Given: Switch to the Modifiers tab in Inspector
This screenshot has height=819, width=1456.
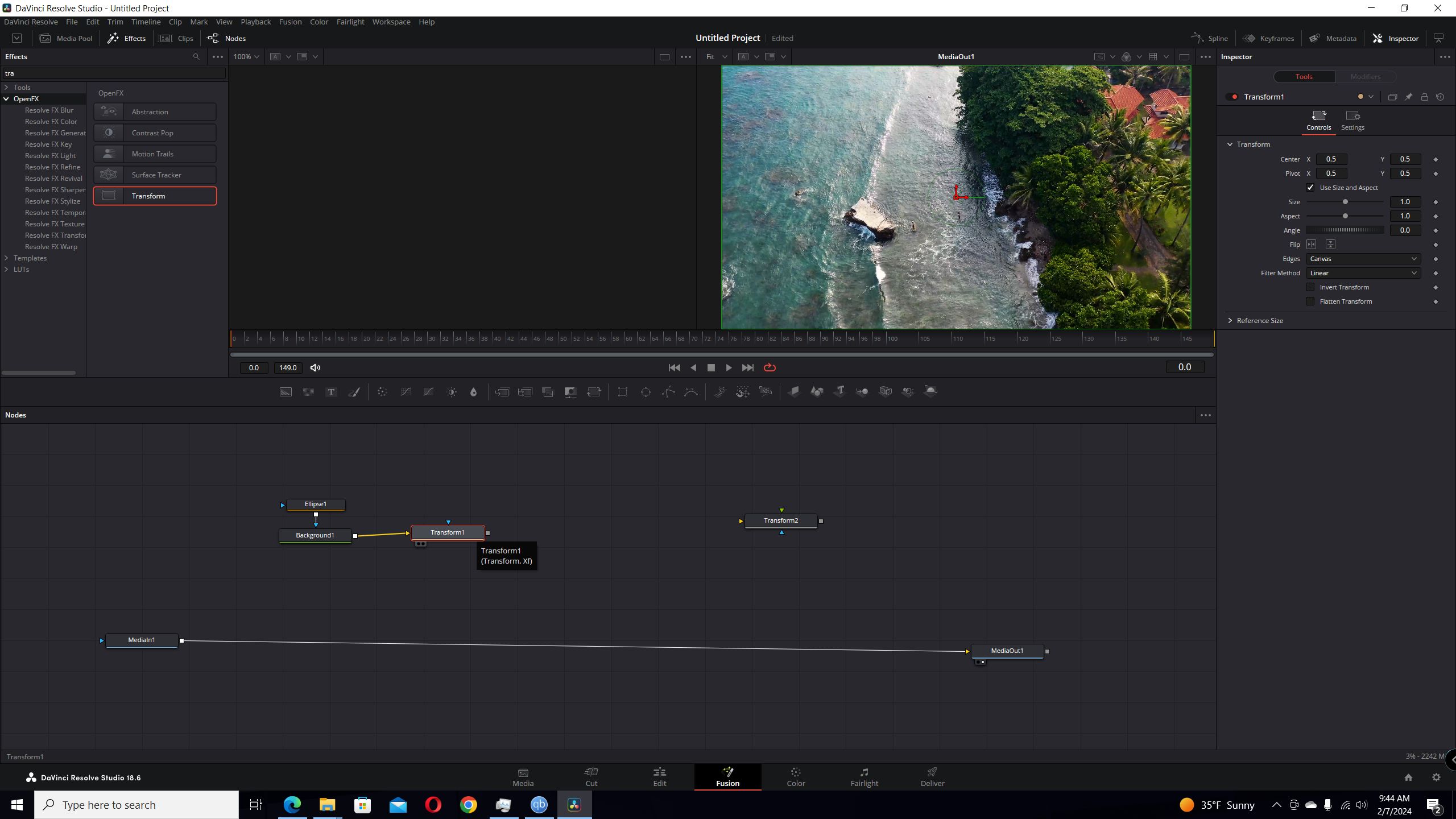Looking at the screenshot, I should (x=1365, y=77).
